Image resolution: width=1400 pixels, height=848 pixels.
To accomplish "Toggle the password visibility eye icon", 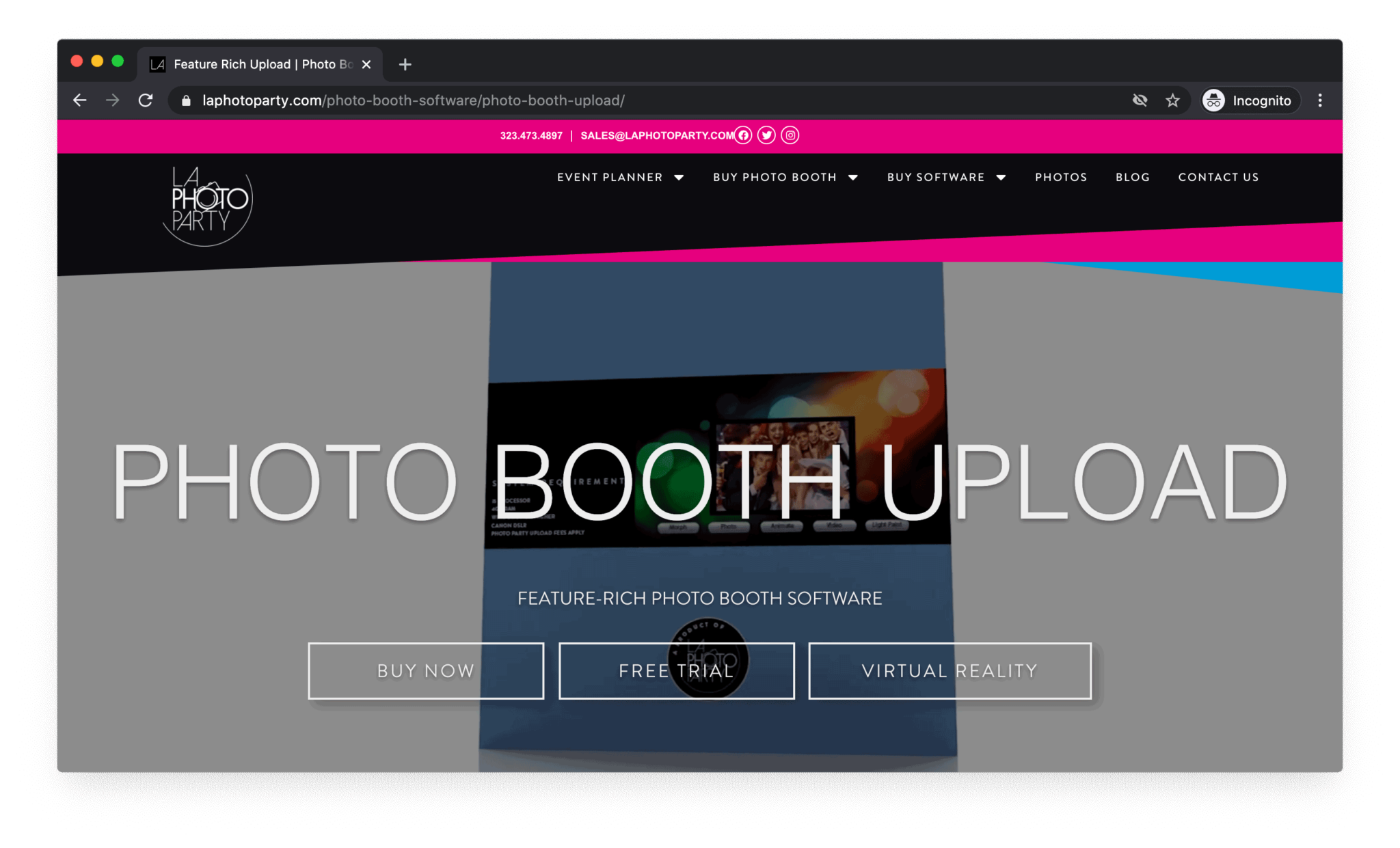I will point(1140,100).
